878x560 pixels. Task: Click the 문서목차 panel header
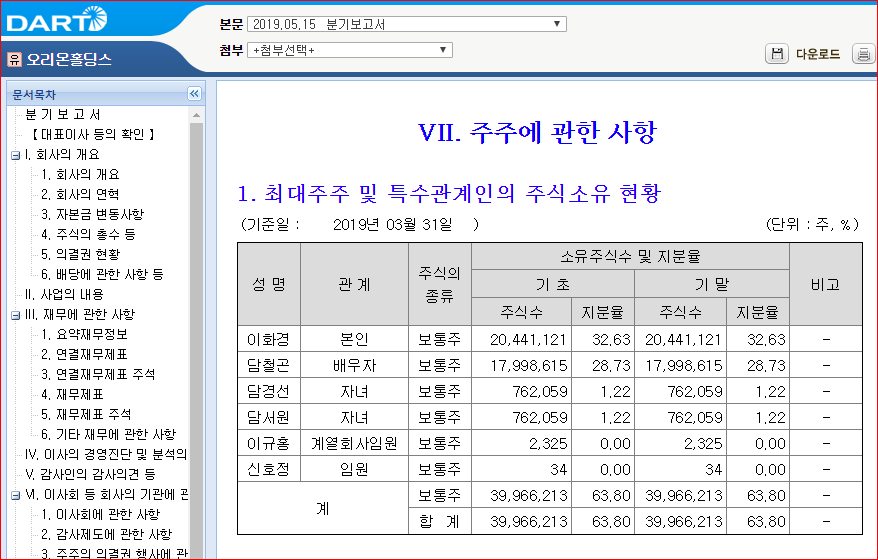[x=106, y=94]
